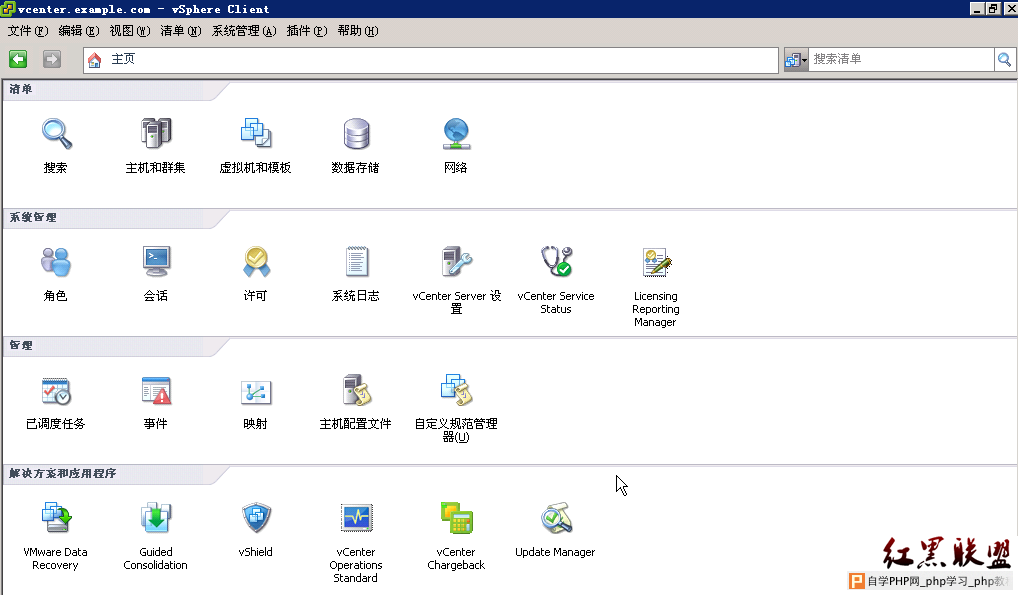Launch Guided Consolidation

156,518
